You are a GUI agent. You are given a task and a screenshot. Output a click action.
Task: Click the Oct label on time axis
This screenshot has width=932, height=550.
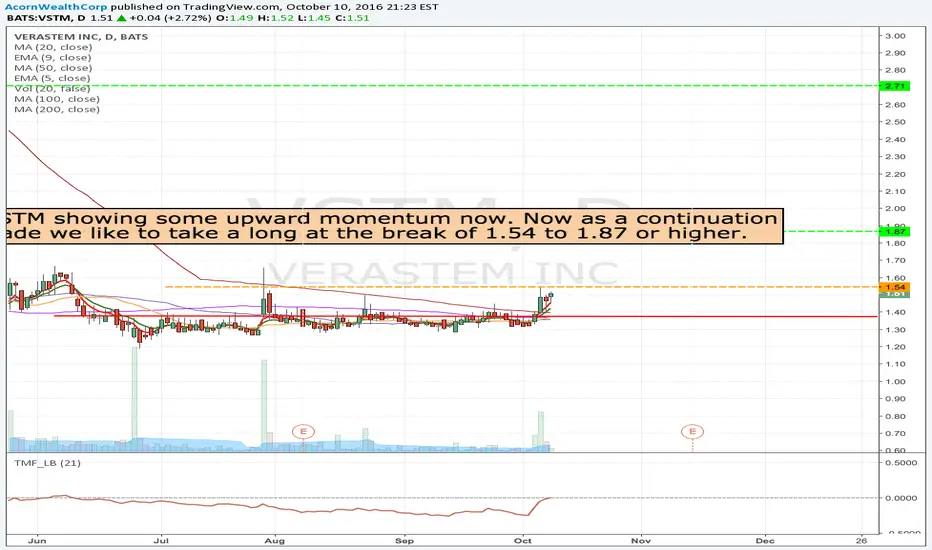(523, 540)
